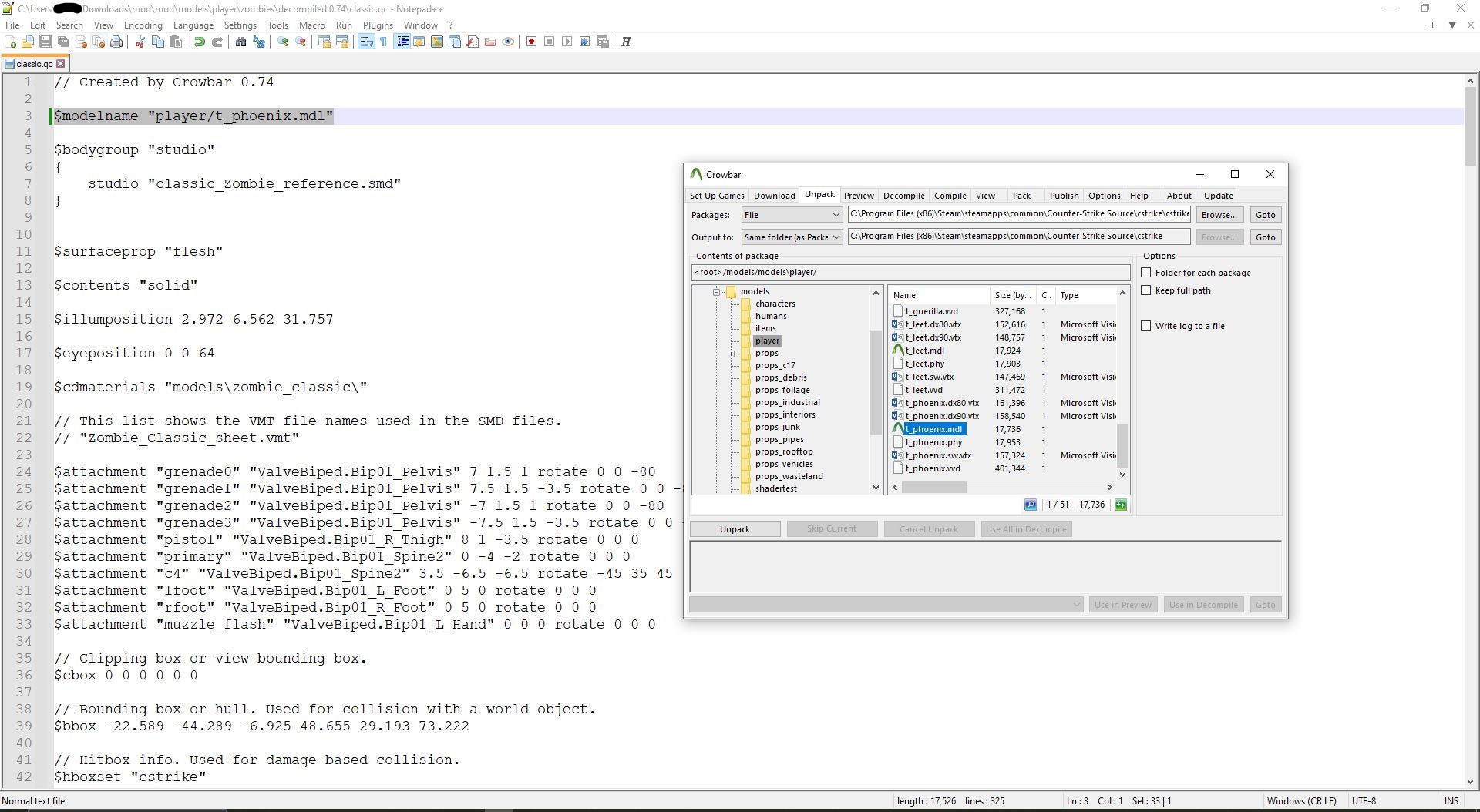
Task: Click the Redo arrow icon
Action: click(217, 42)
